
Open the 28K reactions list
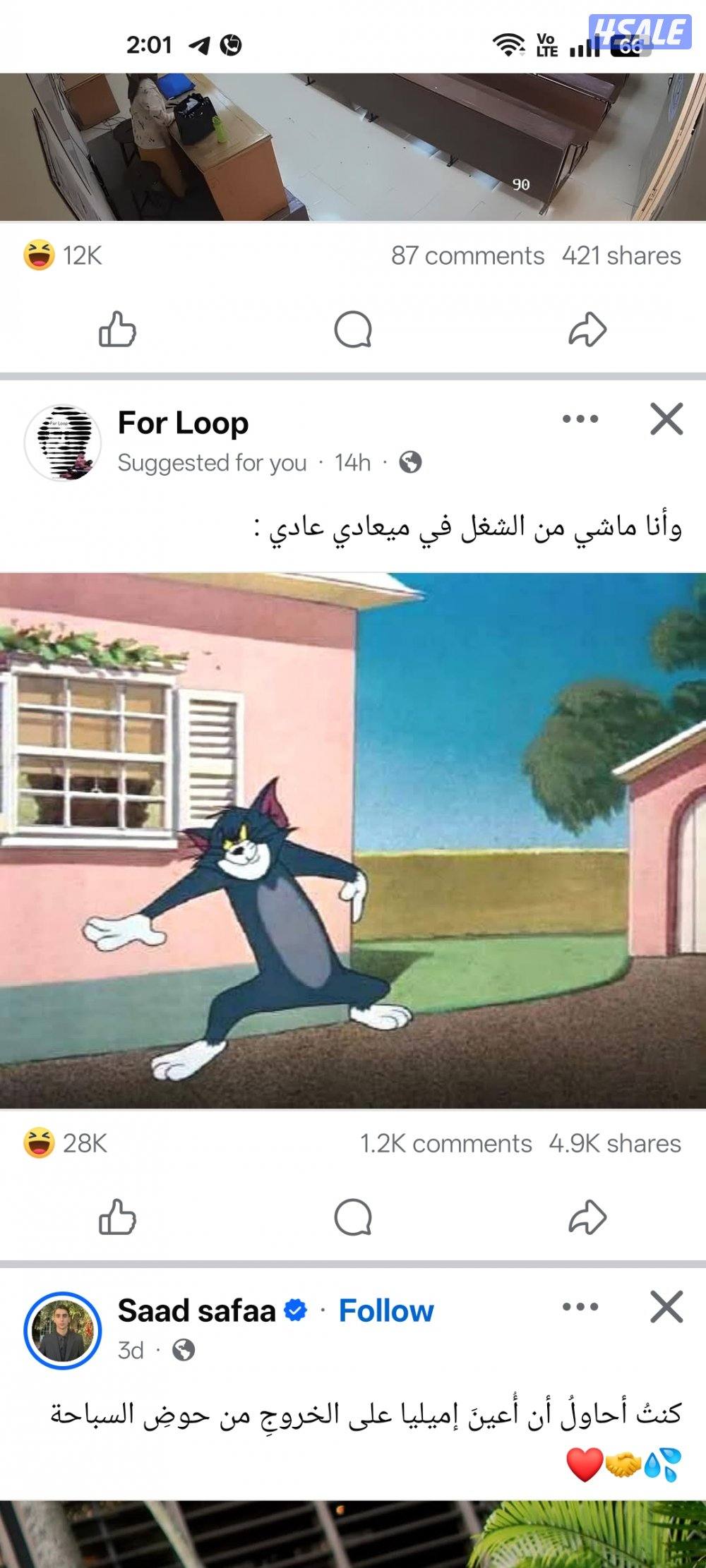click(x=65, y=1143)
